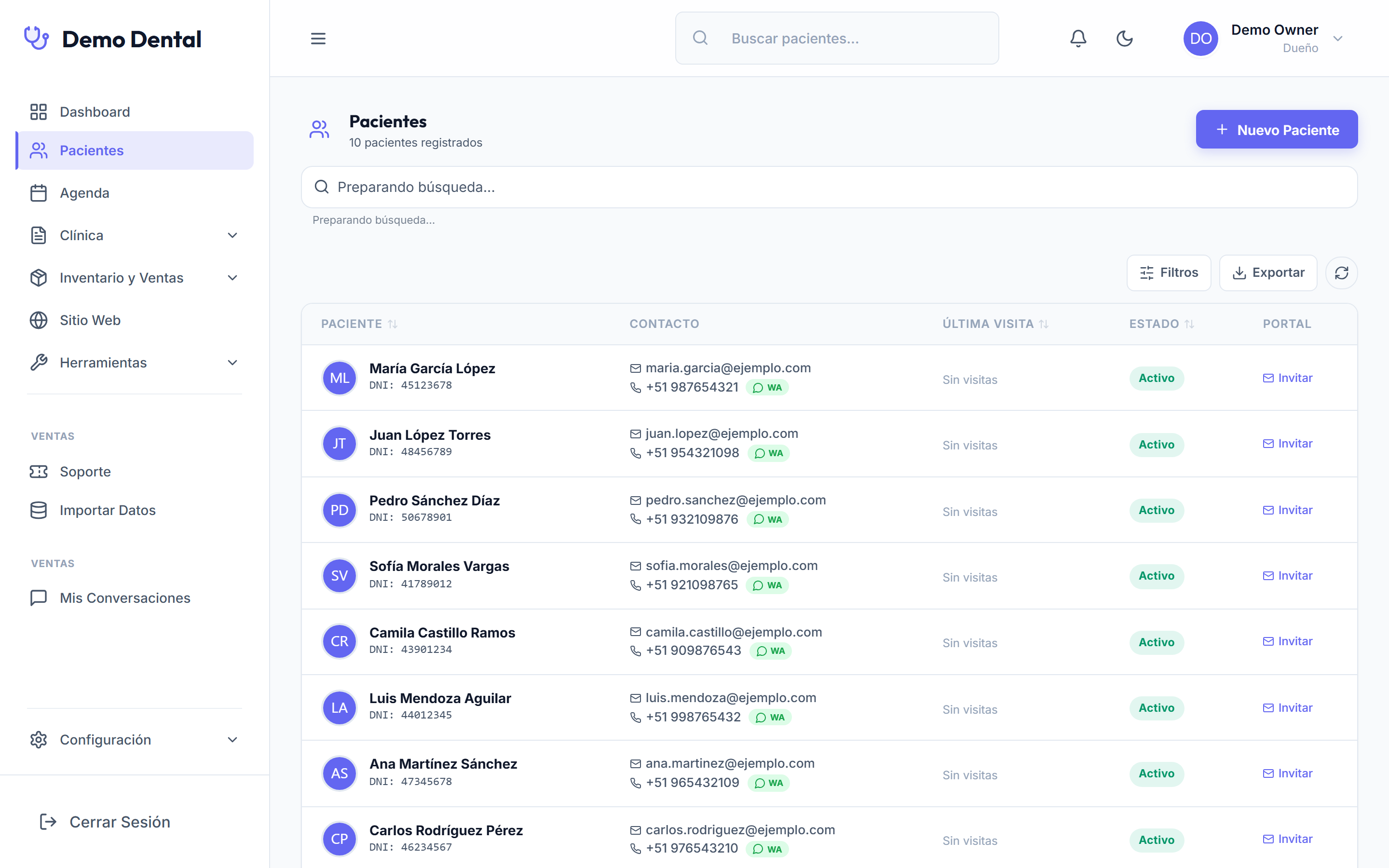Click the DO user avatar

(x=1201, y=39)
